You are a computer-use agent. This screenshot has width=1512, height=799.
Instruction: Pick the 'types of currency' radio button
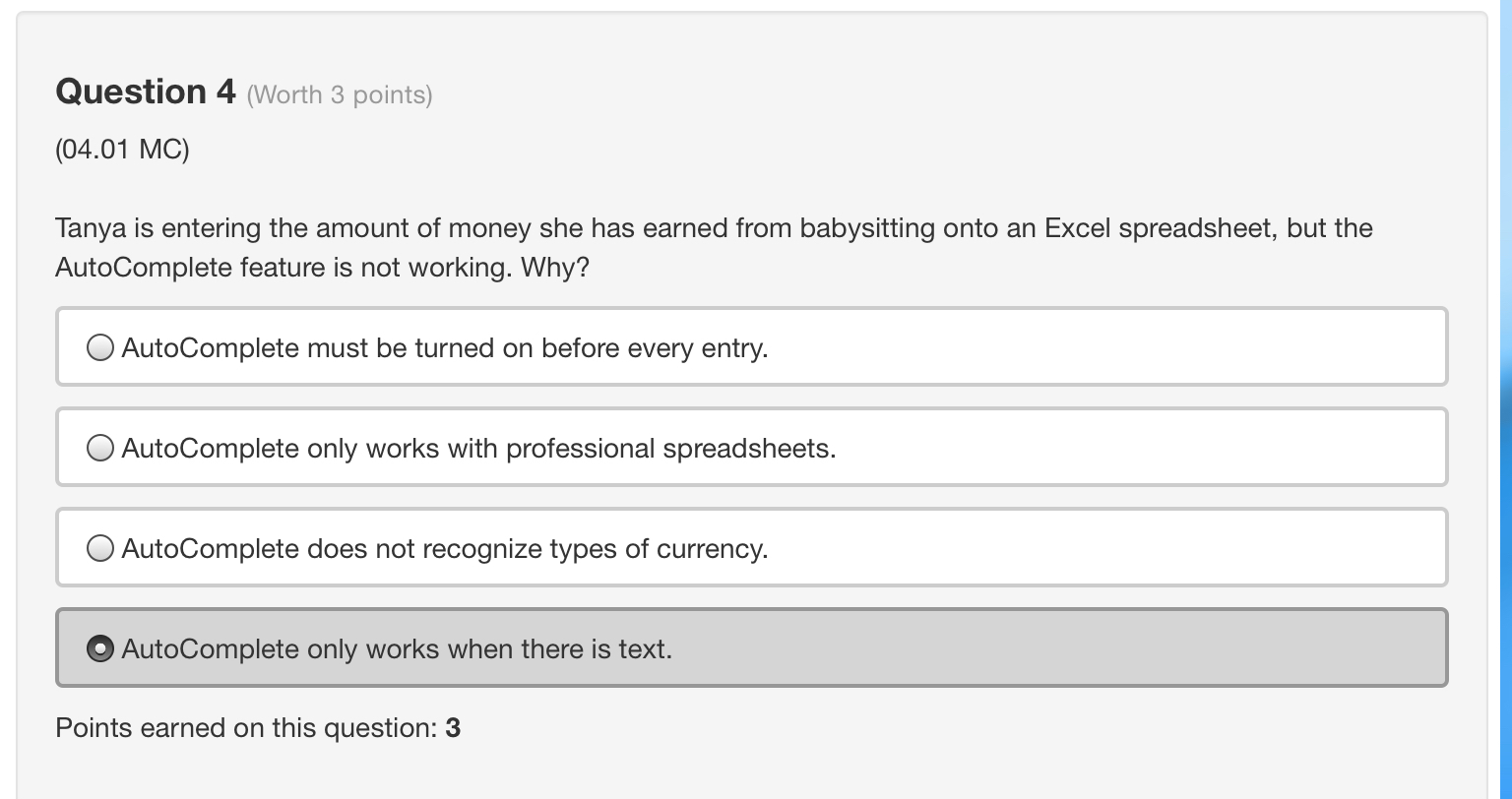coord(100,548)
